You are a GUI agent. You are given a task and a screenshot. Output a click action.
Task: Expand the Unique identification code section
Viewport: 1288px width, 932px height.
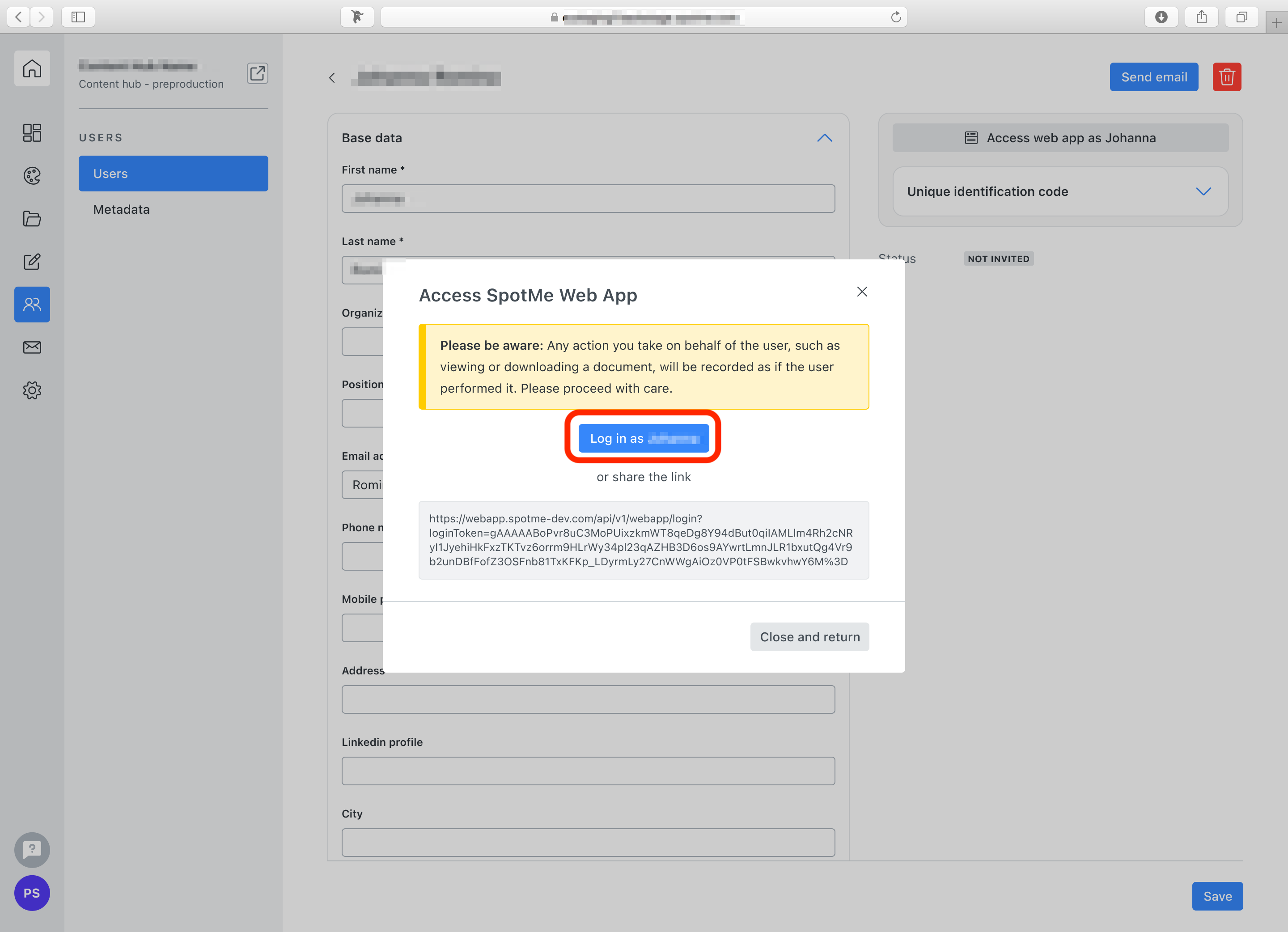(x=1204, y=191)
